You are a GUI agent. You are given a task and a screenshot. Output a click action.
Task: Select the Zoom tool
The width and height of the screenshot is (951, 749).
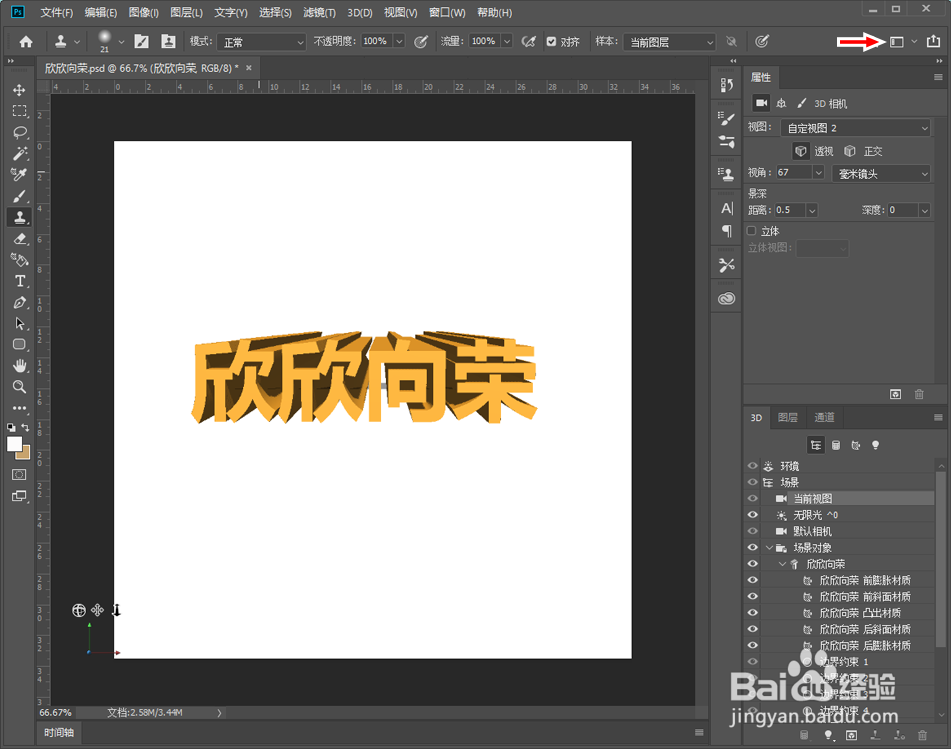(x=19, y=386)
